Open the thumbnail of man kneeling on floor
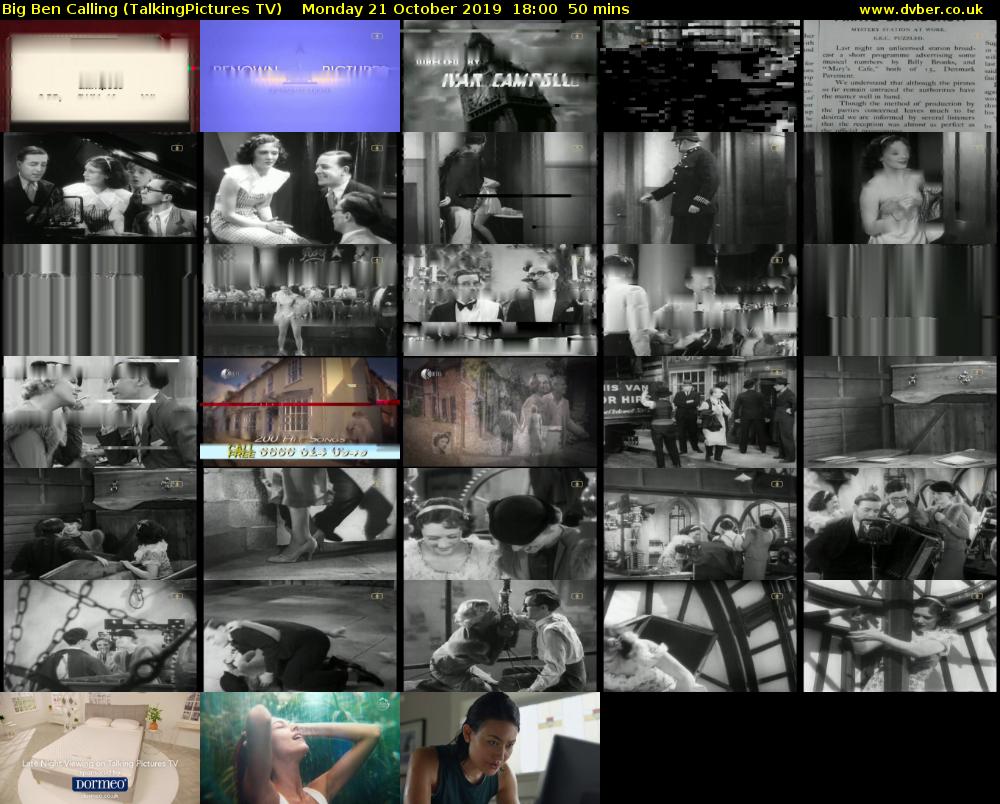Viewport: 1000px width, 804px height. click(300, 636)
